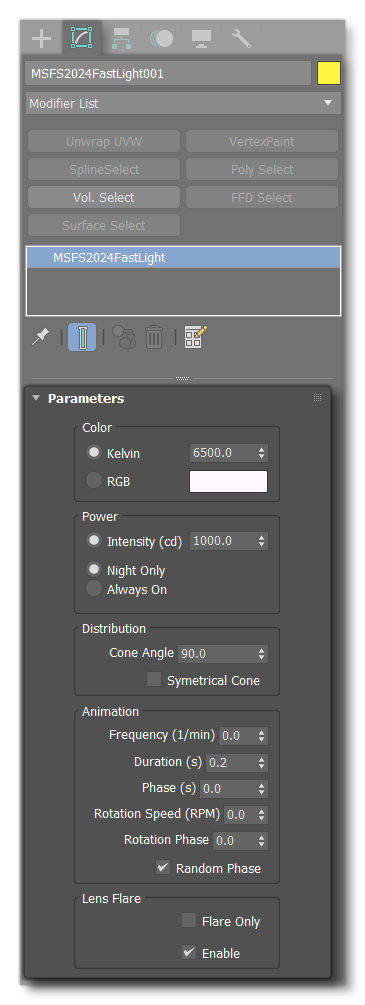Click the Rotation Speed spinner arrows
This screenshot has width=365, height=1005.
262,815
